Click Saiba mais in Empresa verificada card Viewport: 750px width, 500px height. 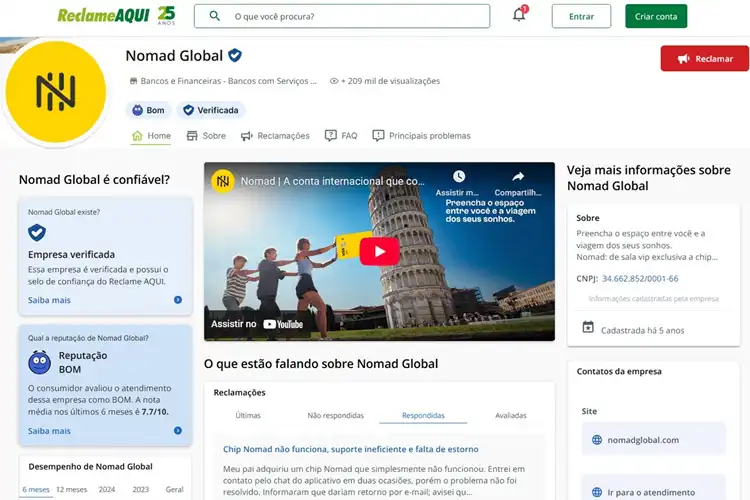(49, 300)
